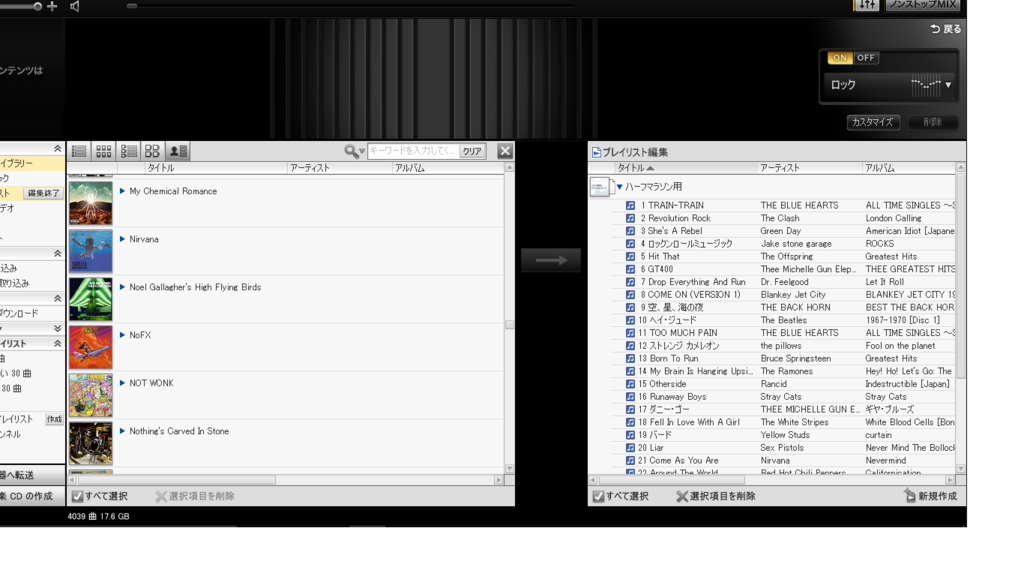Sort playlist by タイトル column header
This screenshot has height=576, width=1024.
tap(631, 168)
